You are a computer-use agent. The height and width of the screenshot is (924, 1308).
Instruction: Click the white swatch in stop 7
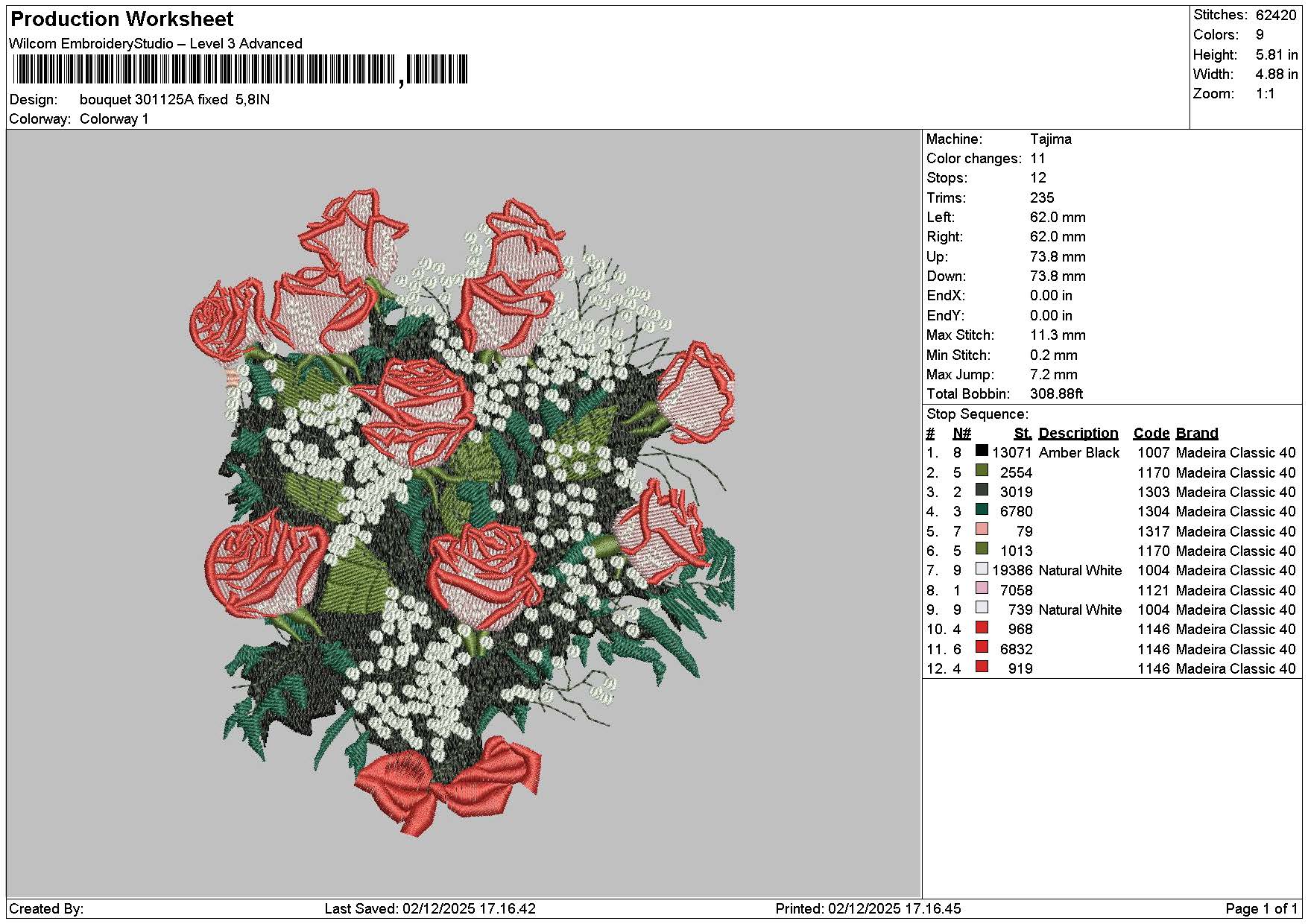(982, 569)
